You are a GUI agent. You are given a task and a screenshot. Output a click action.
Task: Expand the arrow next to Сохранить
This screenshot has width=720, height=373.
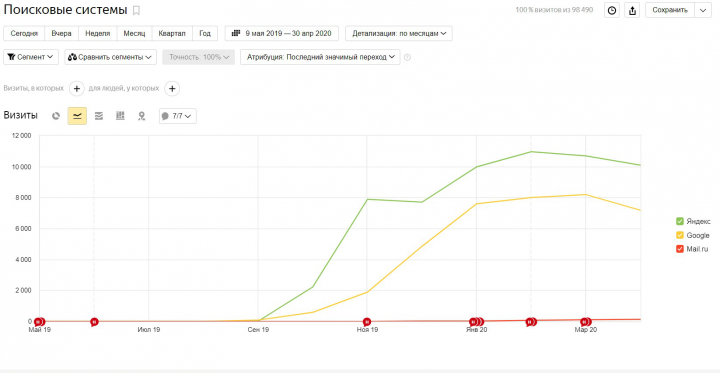(703, 10)
